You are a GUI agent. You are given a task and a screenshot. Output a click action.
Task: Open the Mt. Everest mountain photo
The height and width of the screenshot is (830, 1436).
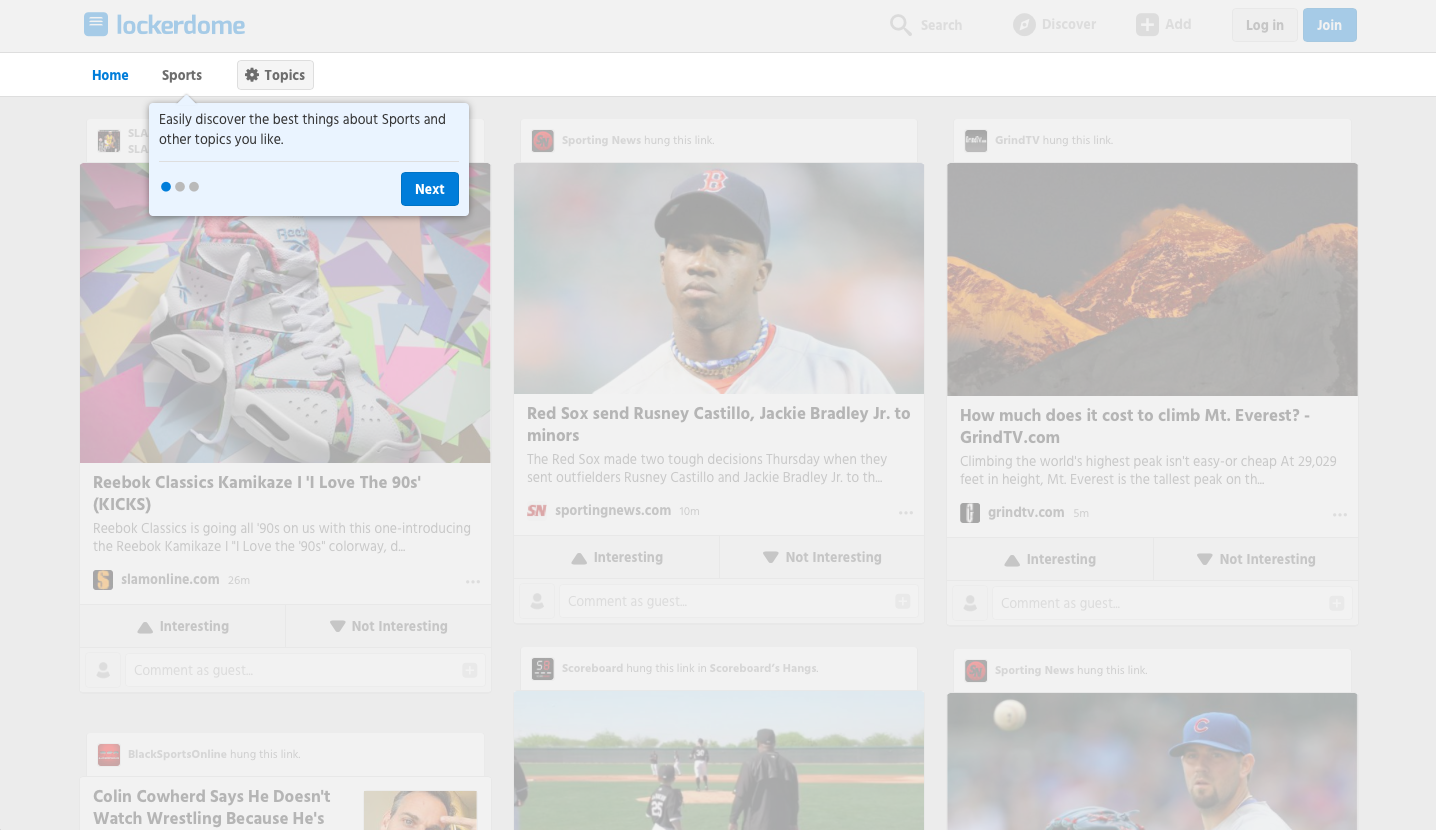[1152, 279]
